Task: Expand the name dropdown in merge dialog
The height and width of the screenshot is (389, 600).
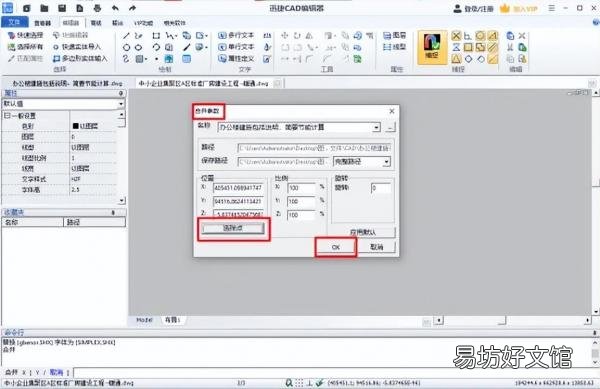Action: 377,127
